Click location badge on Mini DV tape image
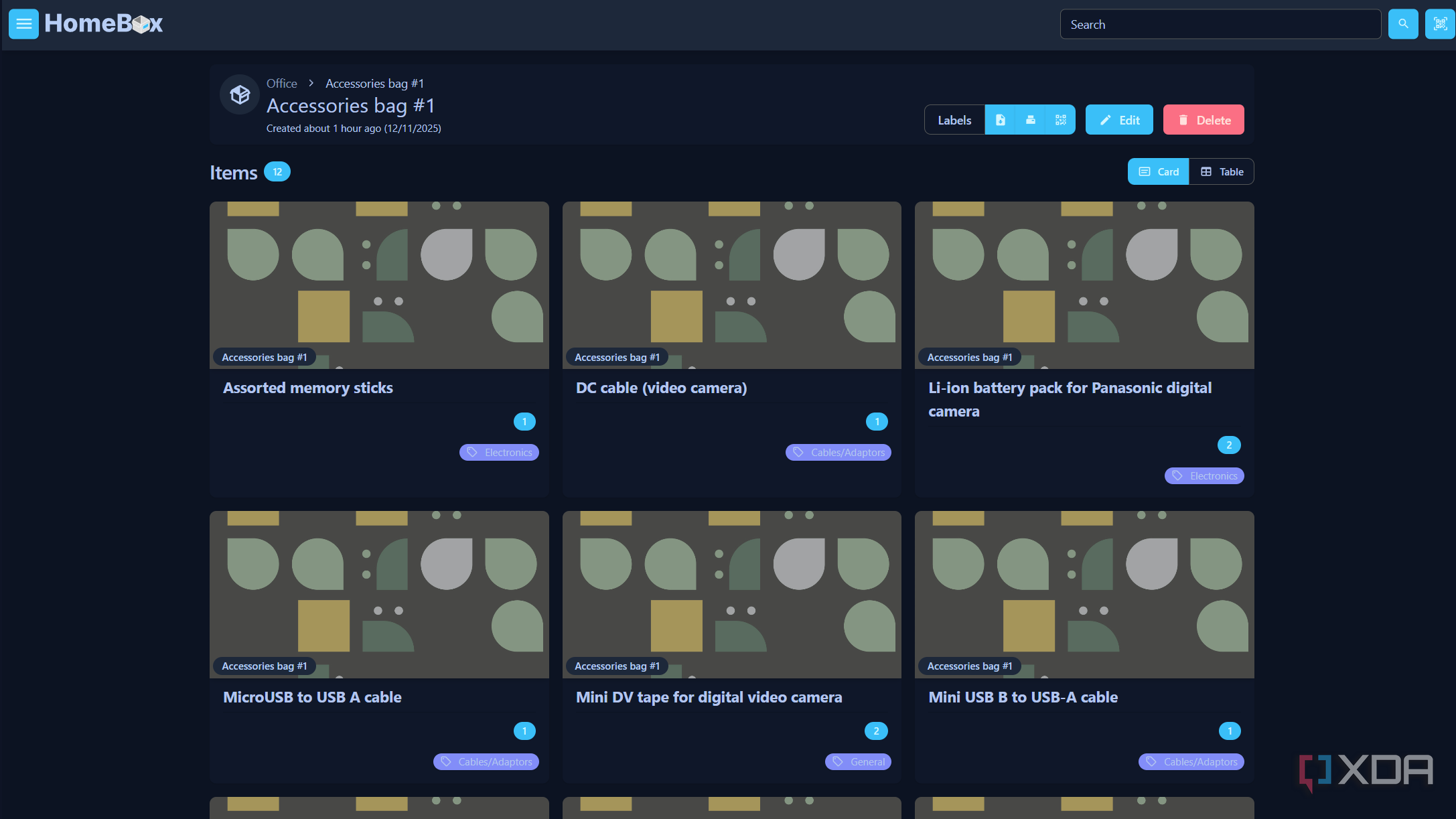 tap(617, 666)
